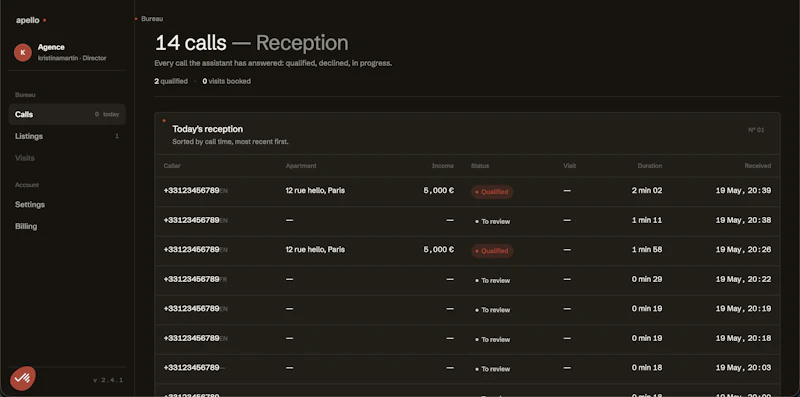Screen dimensions: 800x397
Task: Go to Billing
Action: click(x=26, y=227)
